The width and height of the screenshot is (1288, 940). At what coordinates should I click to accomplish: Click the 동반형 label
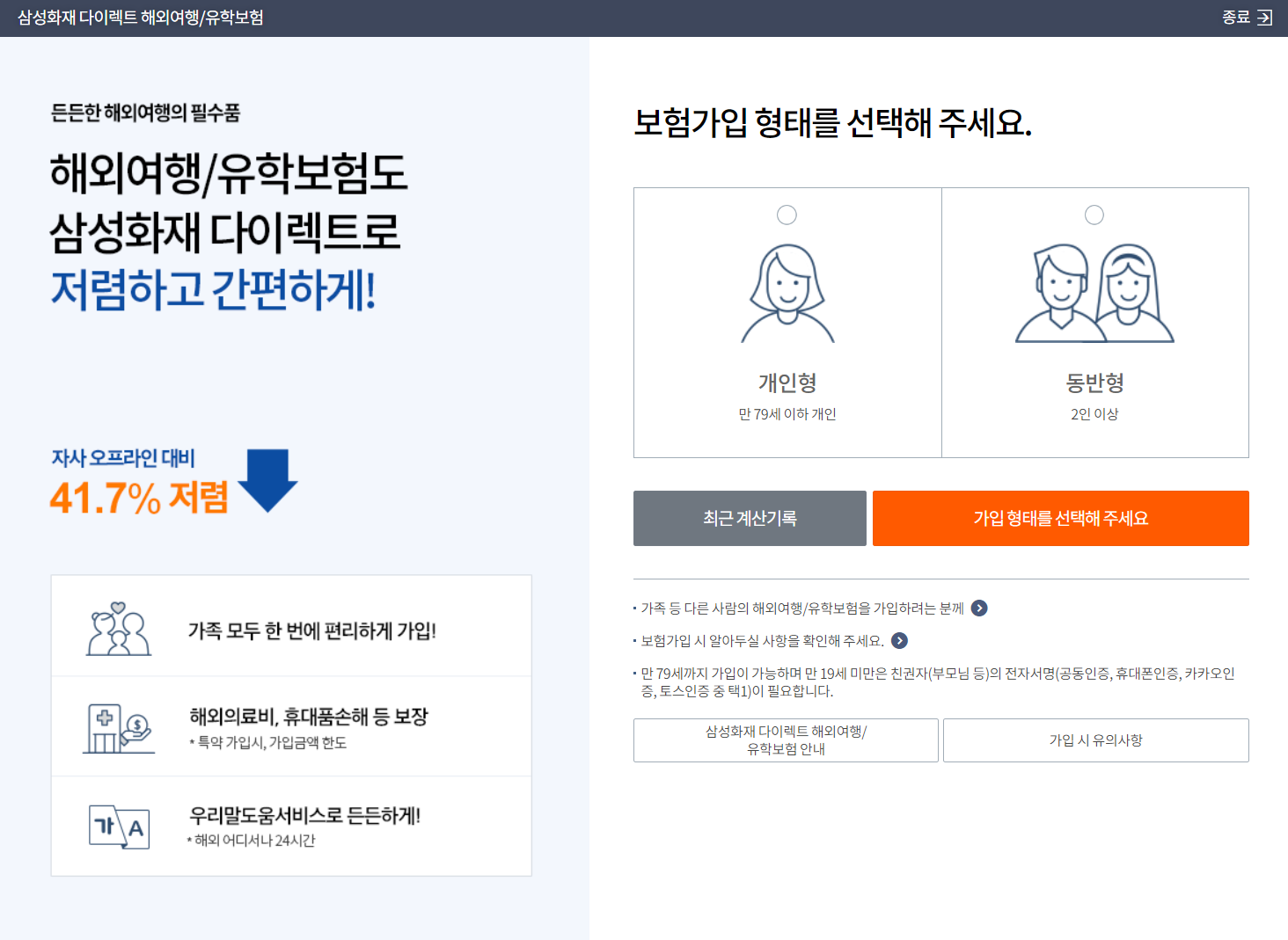1094,383
